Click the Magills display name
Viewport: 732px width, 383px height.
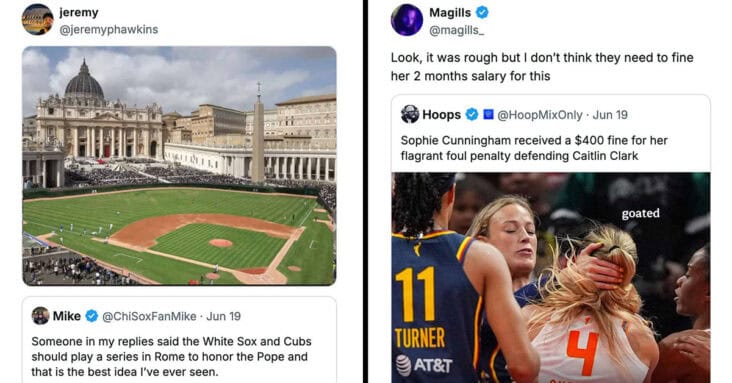[450, 13]
